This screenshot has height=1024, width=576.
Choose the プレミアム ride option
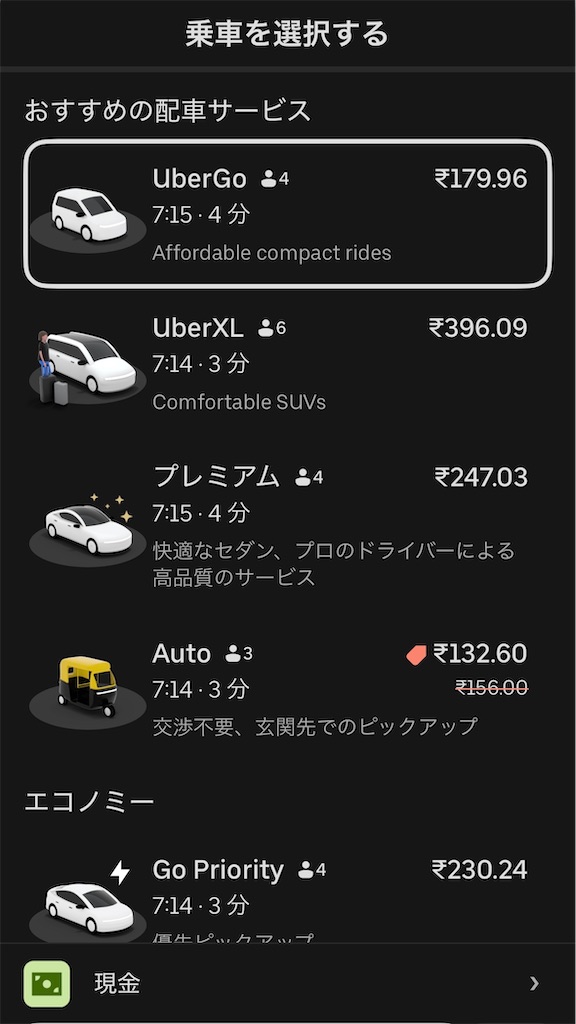coord(288,528)
